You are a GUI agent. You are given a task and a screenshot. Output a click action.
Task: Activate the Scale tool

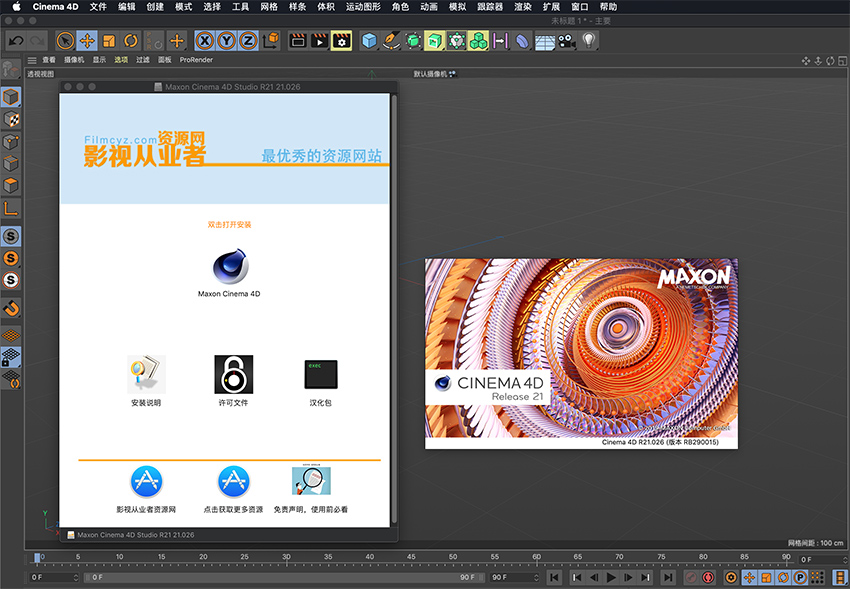pos(109,41)
